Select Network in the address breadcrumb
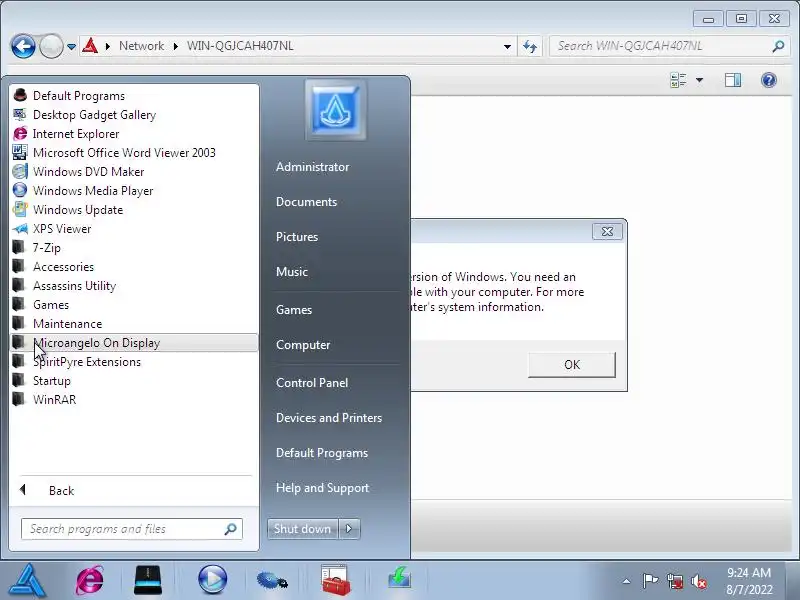Screen dimensions: 800x600 (141, 46)
